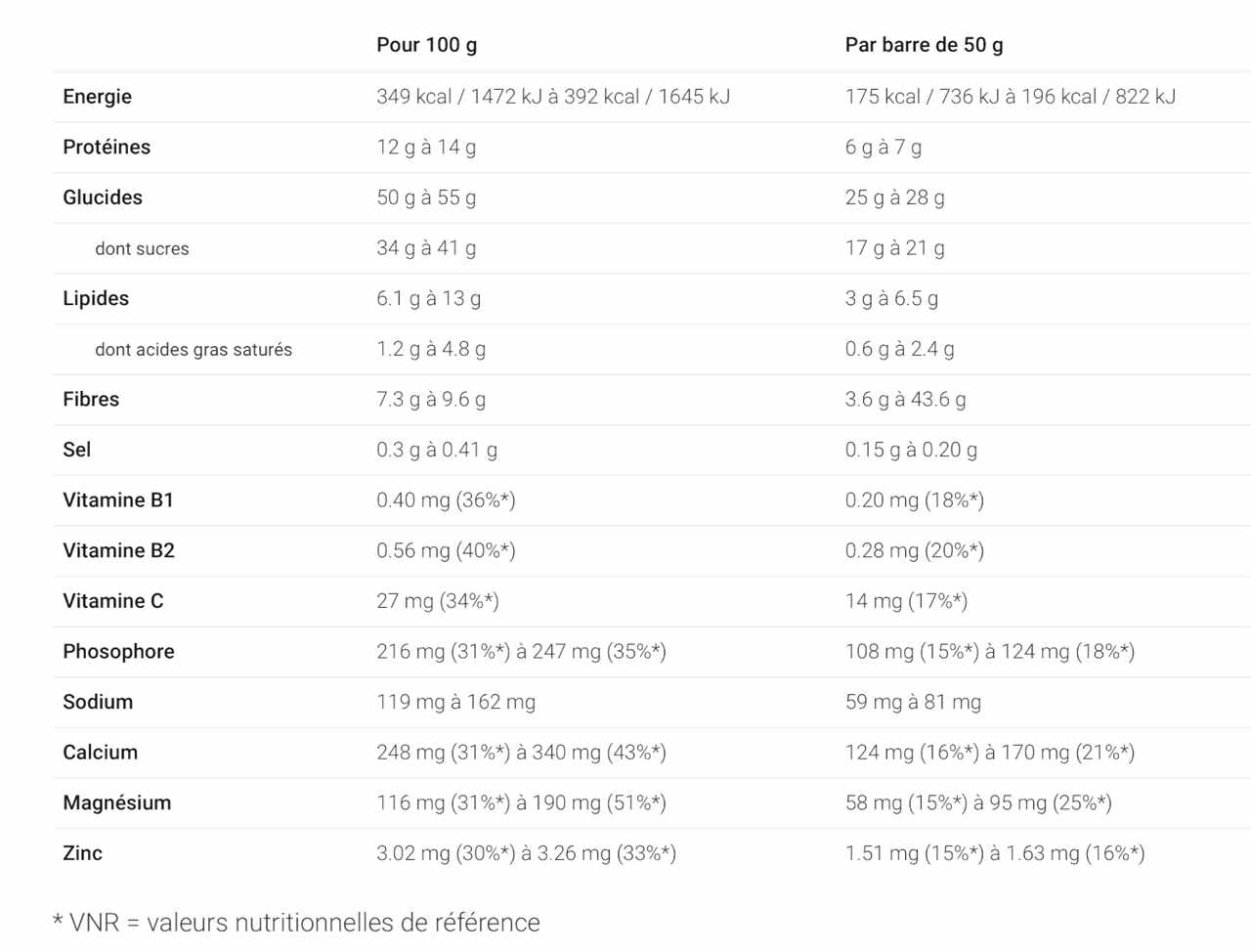Click the 'Pour 100 g' column header
Image resolution: width=1251 pixels, height=952 pixels.
pyautogui.click(x=427, y=45)
